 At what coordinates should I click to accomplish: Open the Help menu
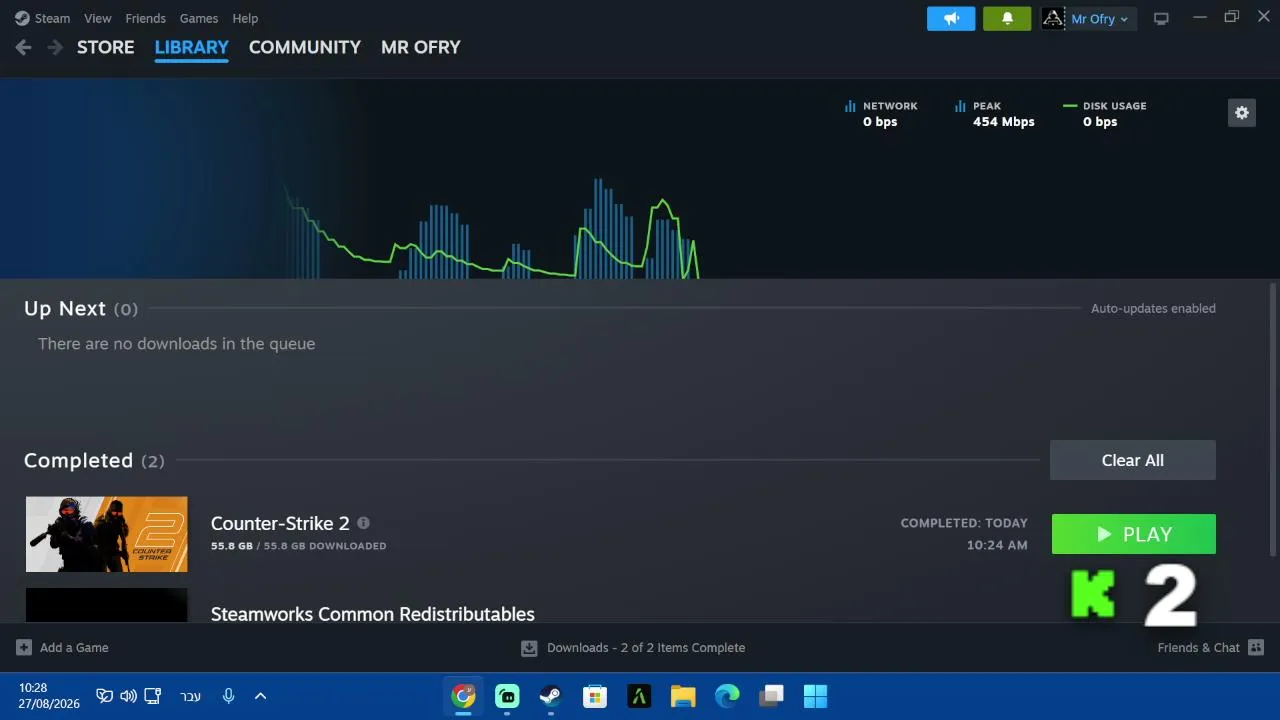click(x=245, y=18)
